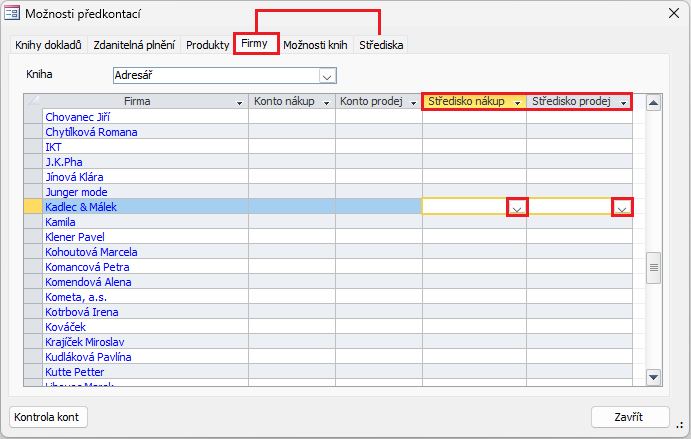Image resolution: width=691 pixels, height=439 pixels.
Task: Select the row selector for Kadlec & Málek
Action: (x=33, y=207)
